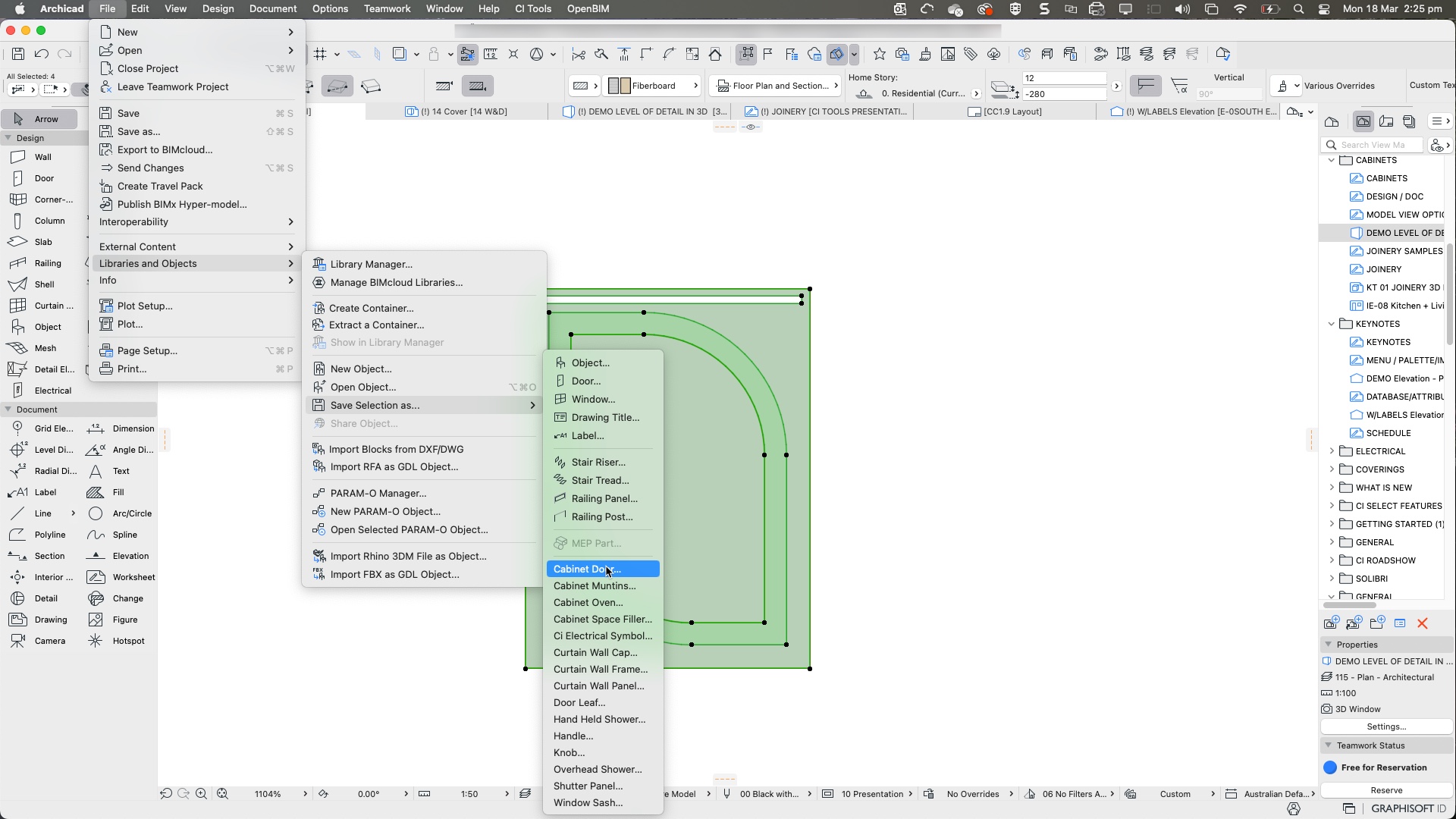Select SCHEDULE view in Navigator
The image size is (1456, 819).
1382,433
